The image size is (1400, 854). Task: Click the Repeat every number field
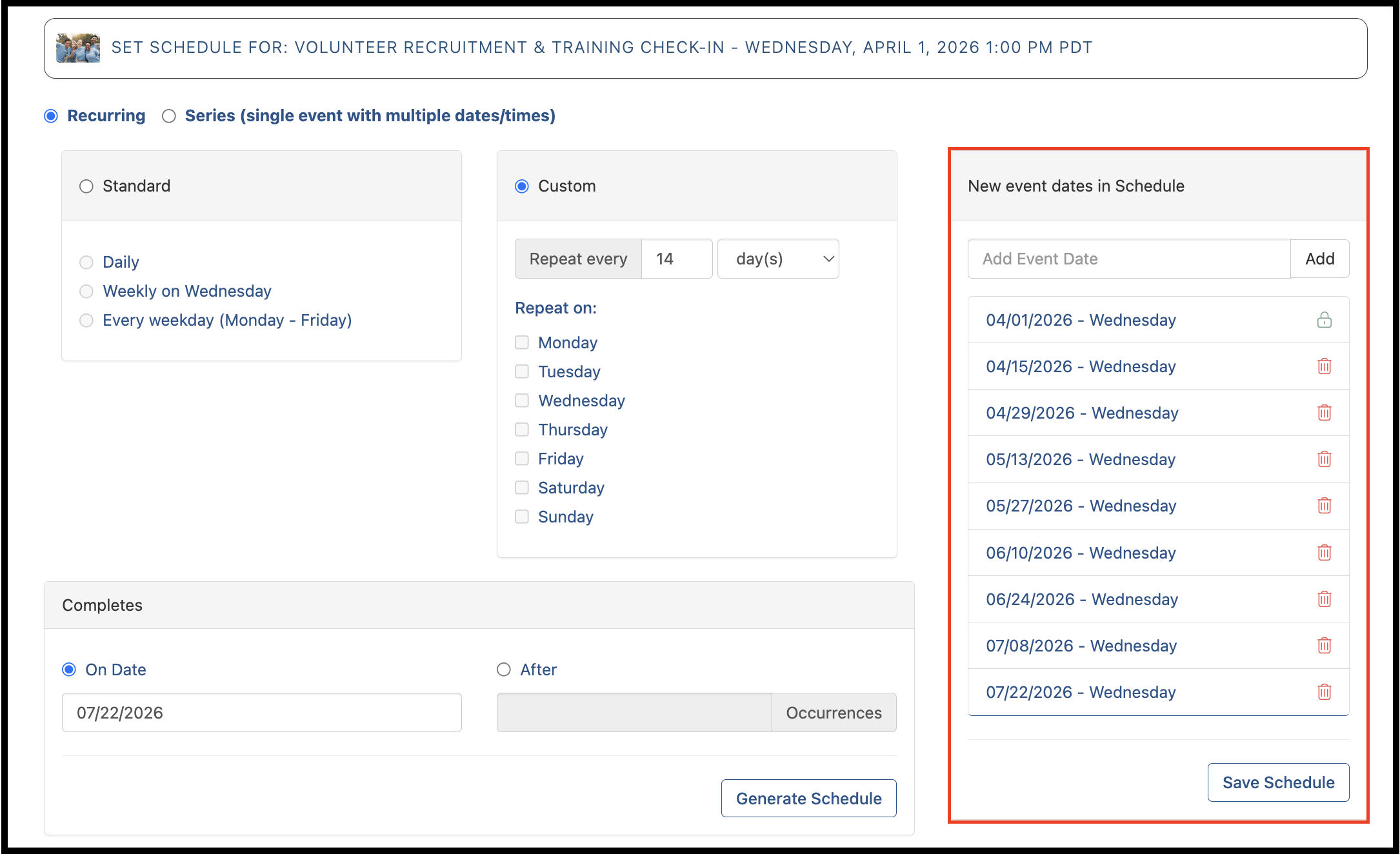[677, 259]
